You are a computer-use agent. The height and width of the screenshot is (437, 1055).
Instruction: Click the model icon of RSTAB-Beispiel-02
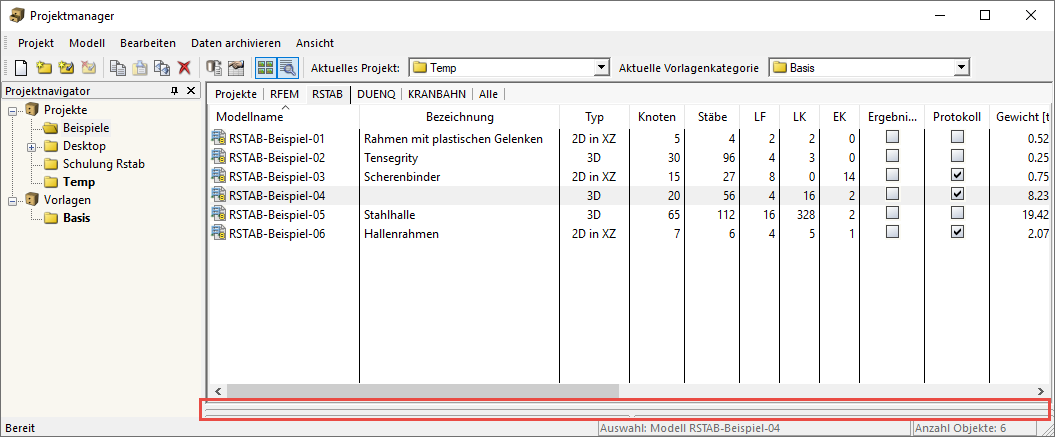[x=219, y=158]
